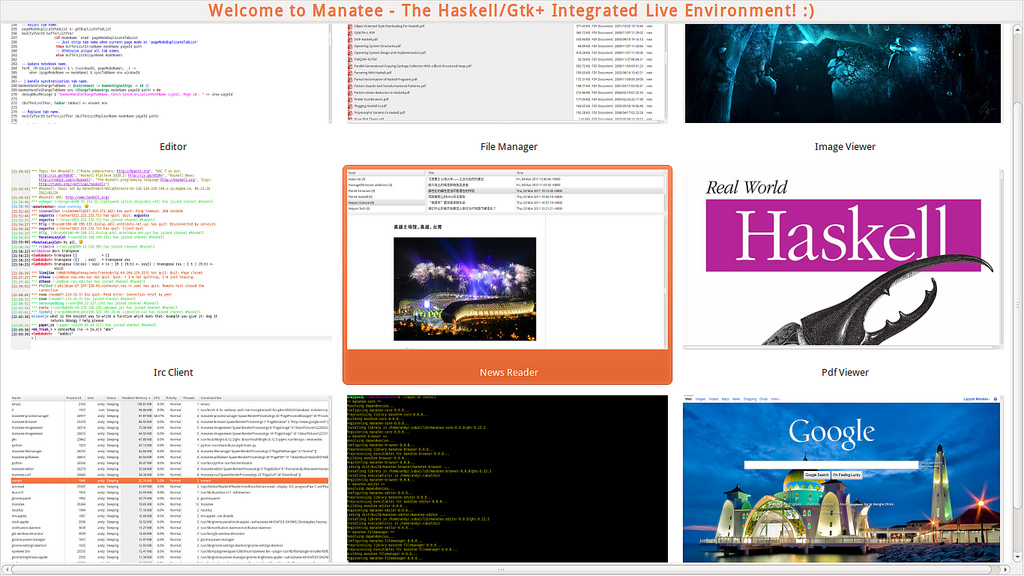Click the horizontal scrollbar thumb
The height and width of the screenshot is (576, 1024).
point(502,569)
